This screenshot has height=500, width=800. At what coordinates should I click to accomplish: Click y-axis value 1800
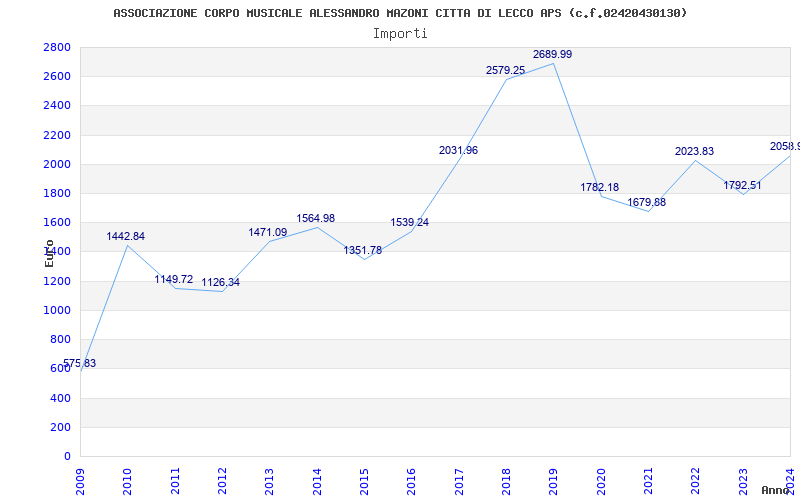click(57, 193)
